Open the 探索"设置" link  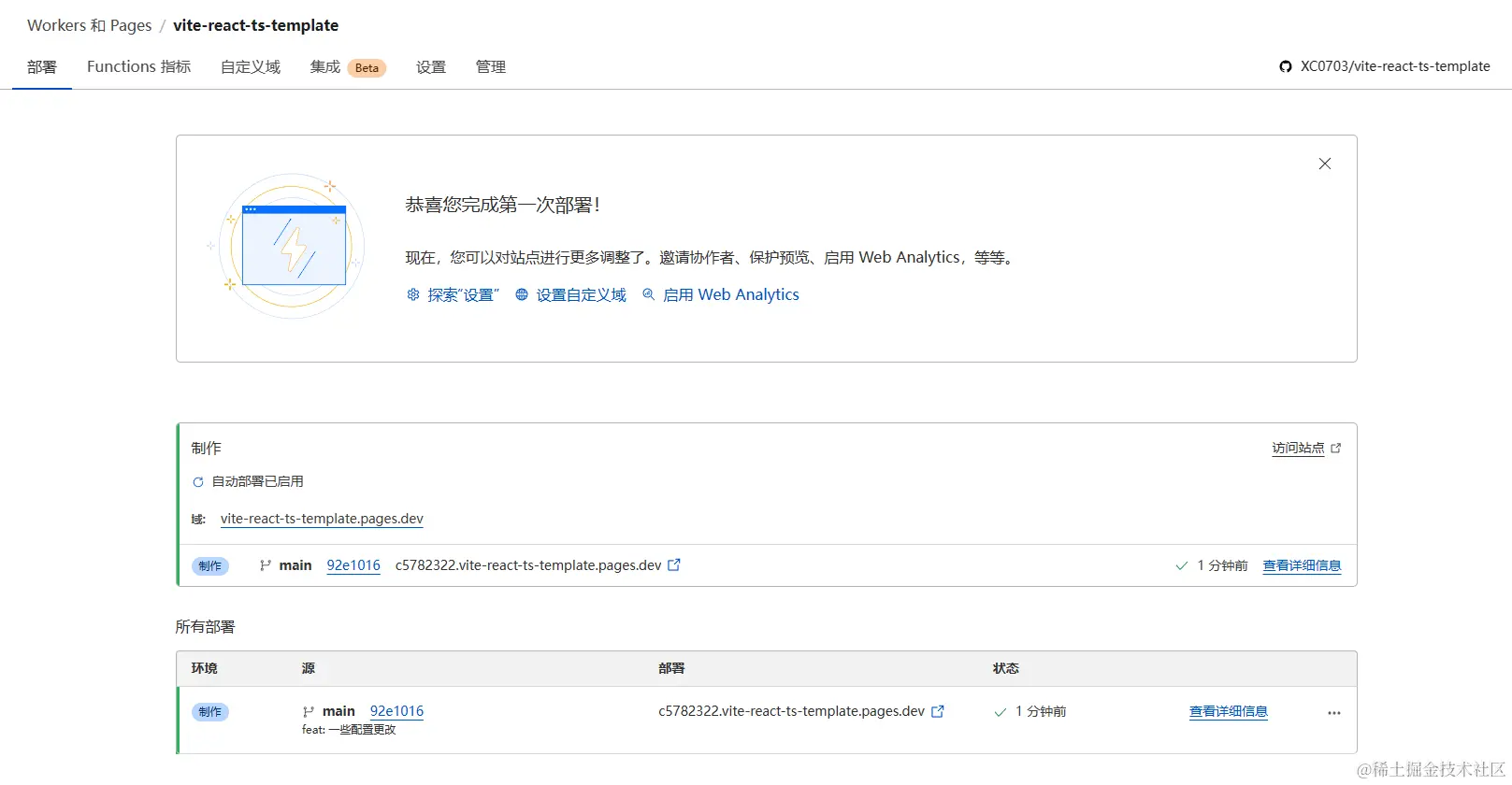[x=463, y=295]
